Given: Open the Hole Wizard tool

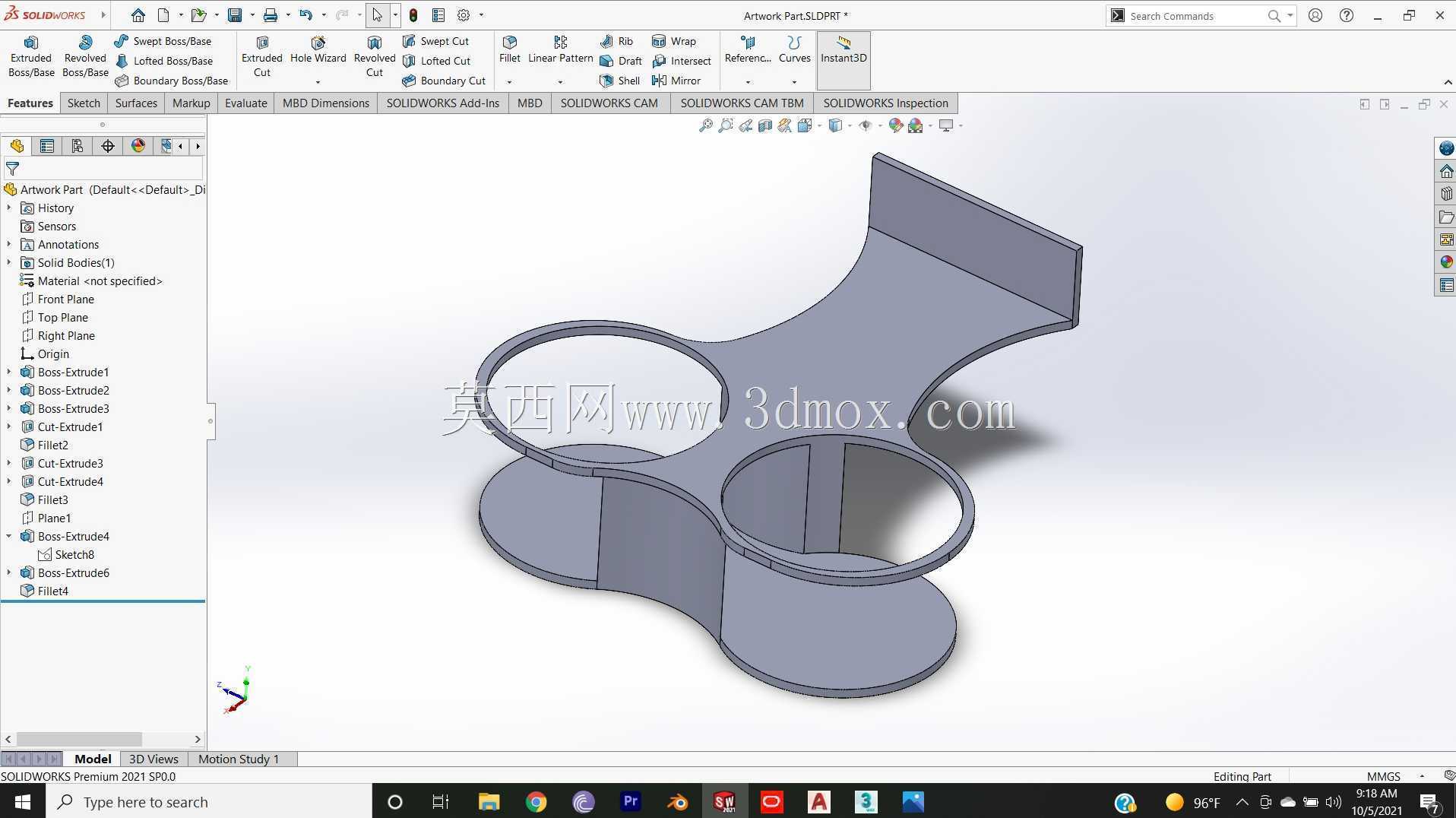Looking at the screenshot, I should click(318, 50).
